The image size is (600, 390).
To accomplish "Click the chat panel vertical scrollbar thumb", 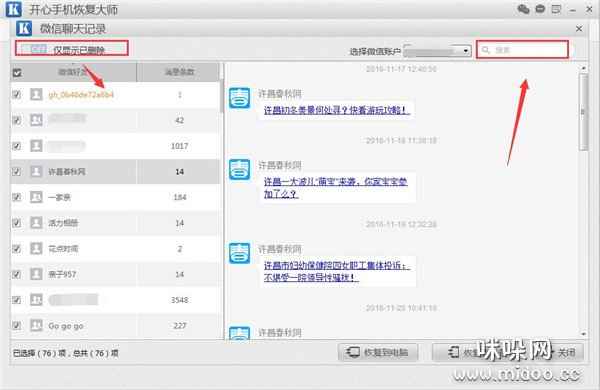I will click(583, 112).
